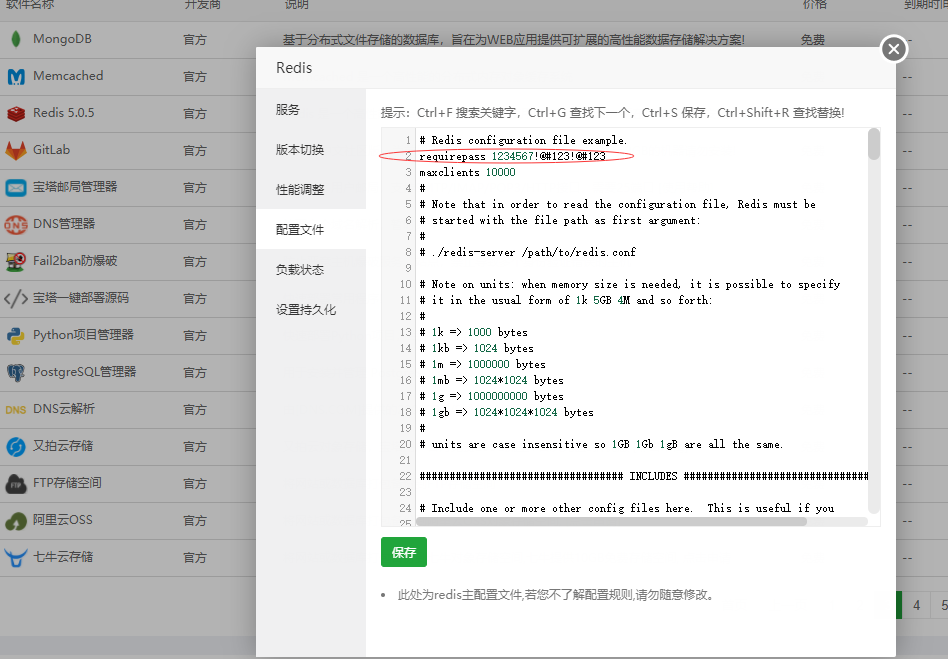Open the Redis 5.0.5 name link
This screenshot has width=948, height=659.
click(x=63, y=112)
